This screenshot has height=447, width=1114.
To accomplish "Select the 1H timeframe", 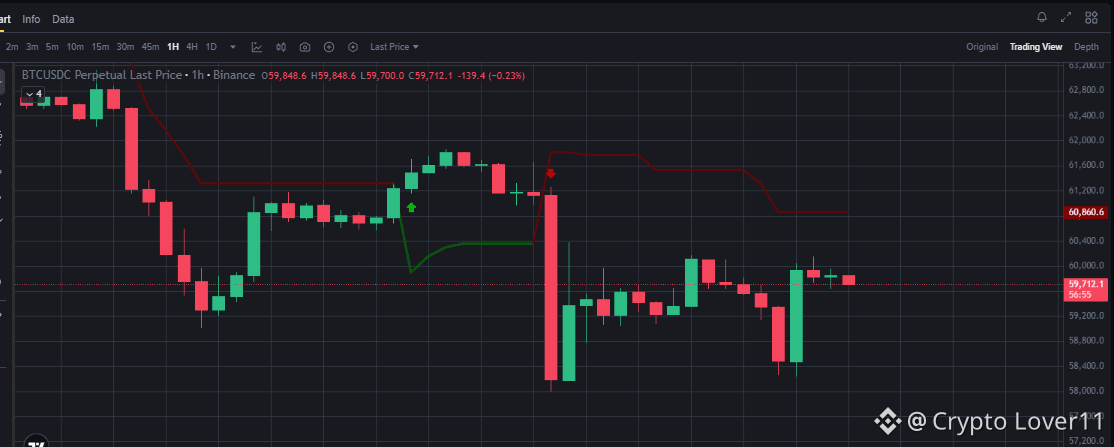I will 173,47.
